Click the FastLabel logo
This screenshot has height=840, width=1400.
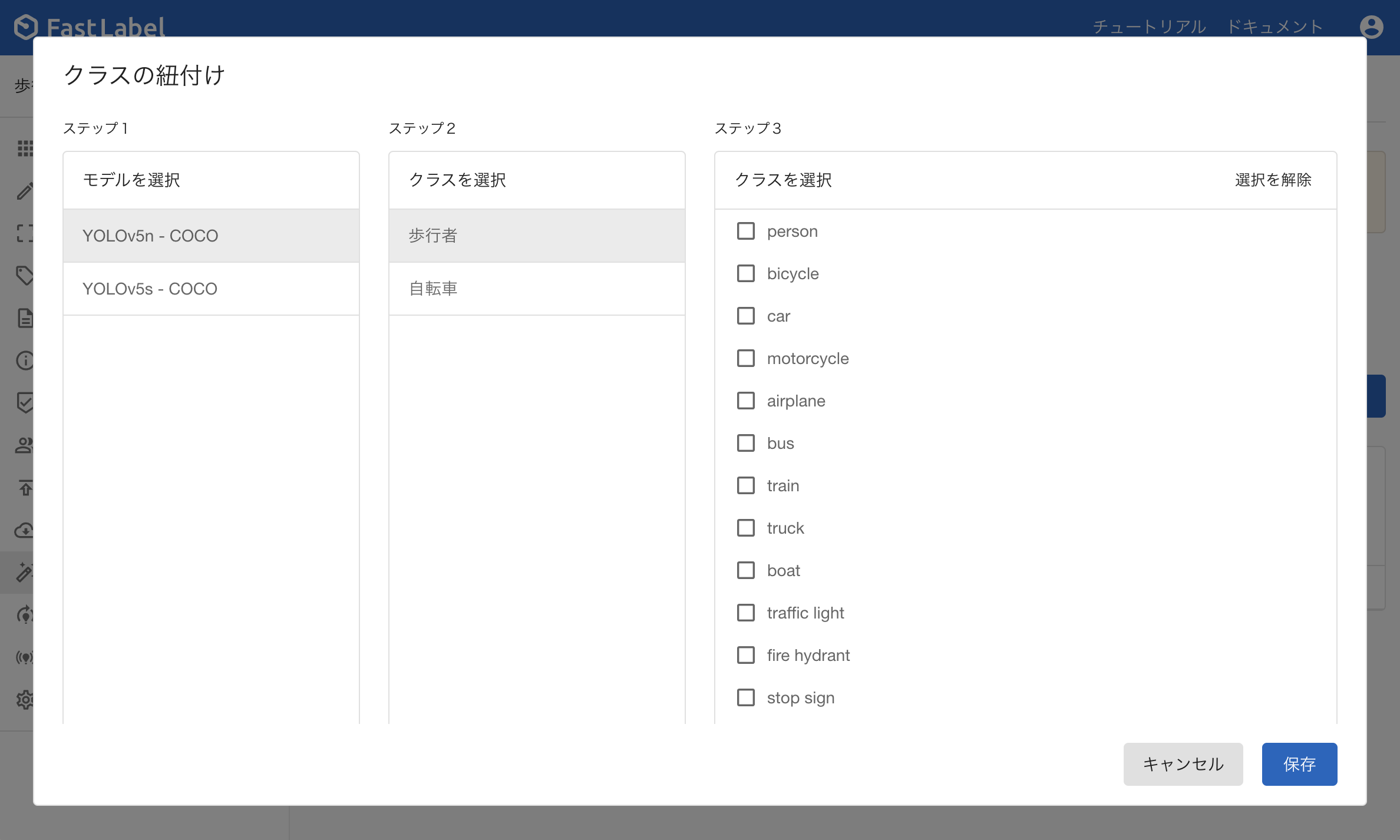click(x=90, y=27)
